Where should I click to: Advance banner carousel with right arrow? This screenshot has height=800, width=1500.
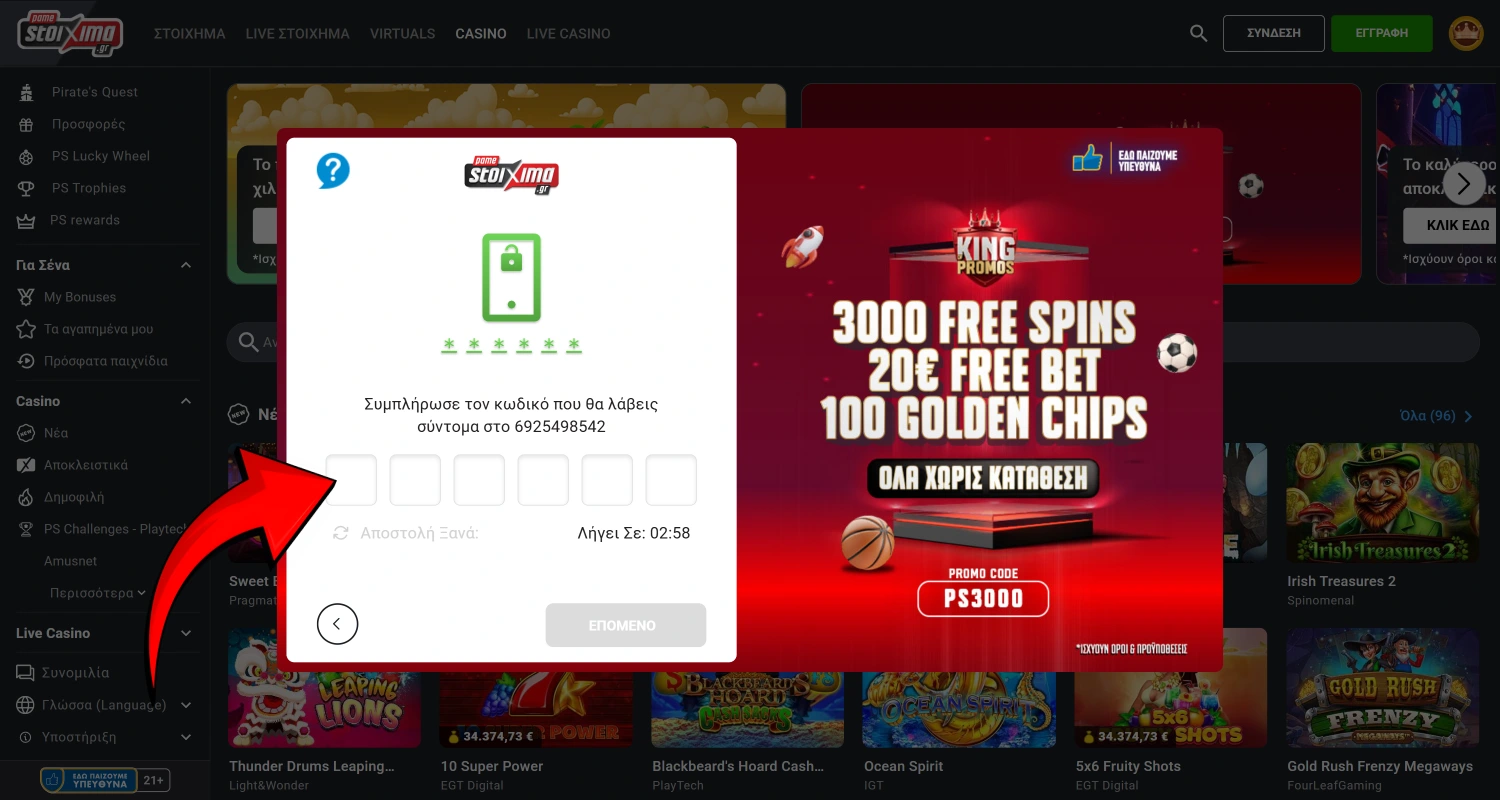(1464, 183)
